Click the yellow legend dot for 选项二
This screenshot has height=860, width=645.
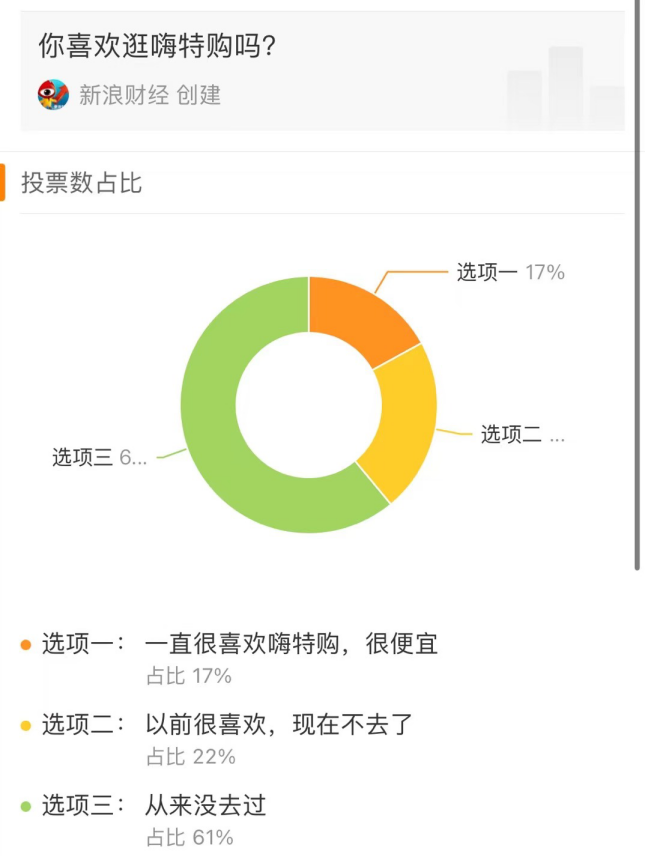coord(26,724)
